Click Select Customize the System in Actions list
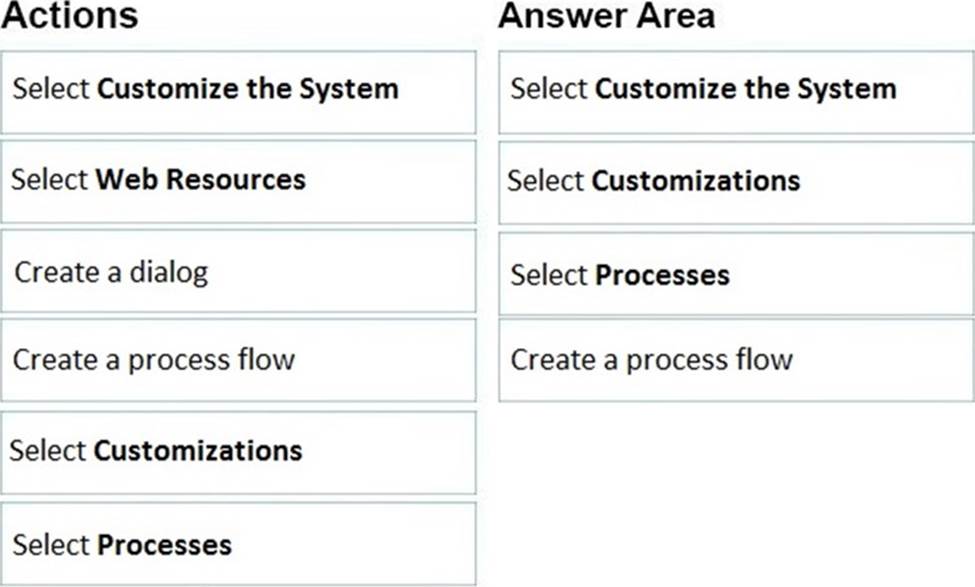975x587 pixels. pyautogui.click(x=238, y=89)
